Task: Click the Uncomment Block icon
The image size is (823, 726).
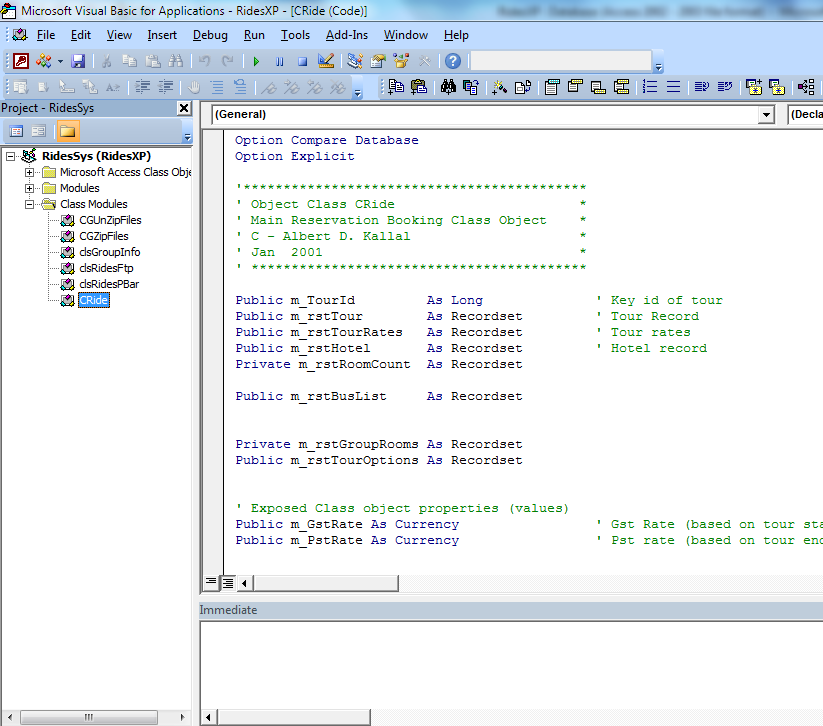Action: [x=240, y=87]
